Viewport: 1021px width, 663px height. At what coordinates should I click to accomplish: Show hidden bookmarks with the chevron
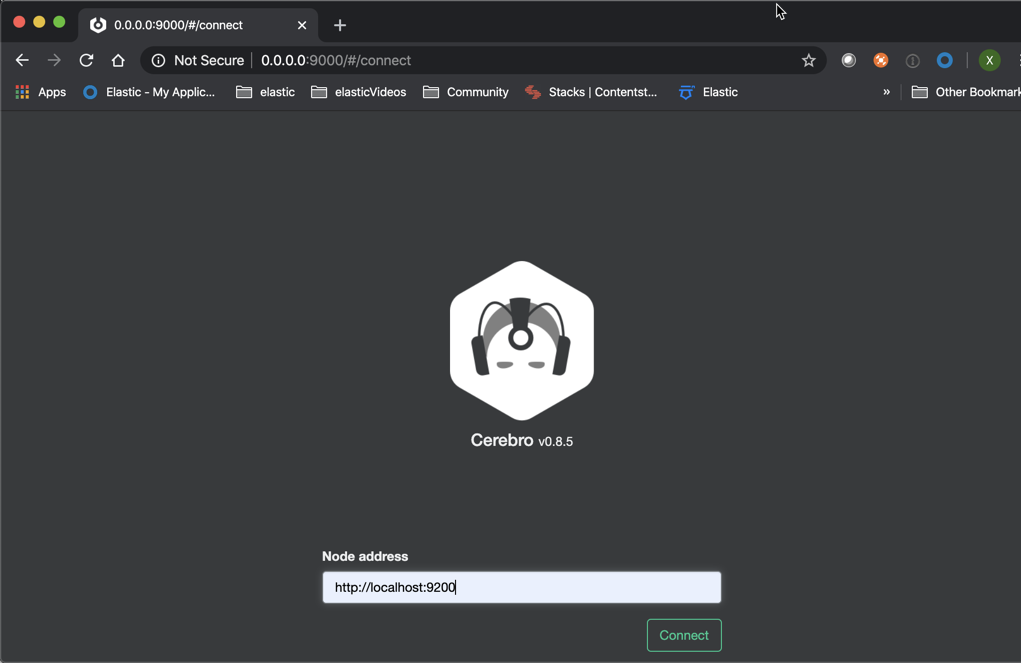(886, 92)
